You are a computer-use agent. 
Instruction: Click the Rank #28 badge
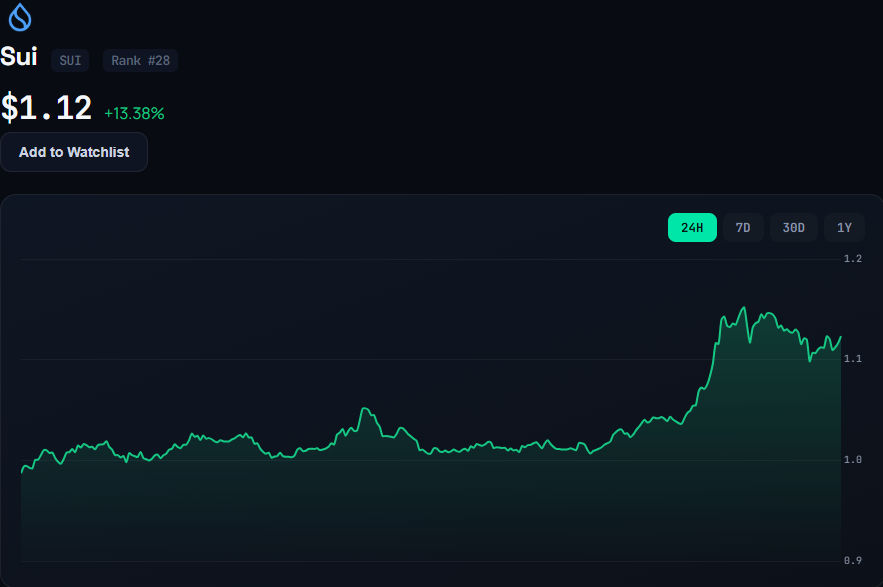(x=140, y=60)
